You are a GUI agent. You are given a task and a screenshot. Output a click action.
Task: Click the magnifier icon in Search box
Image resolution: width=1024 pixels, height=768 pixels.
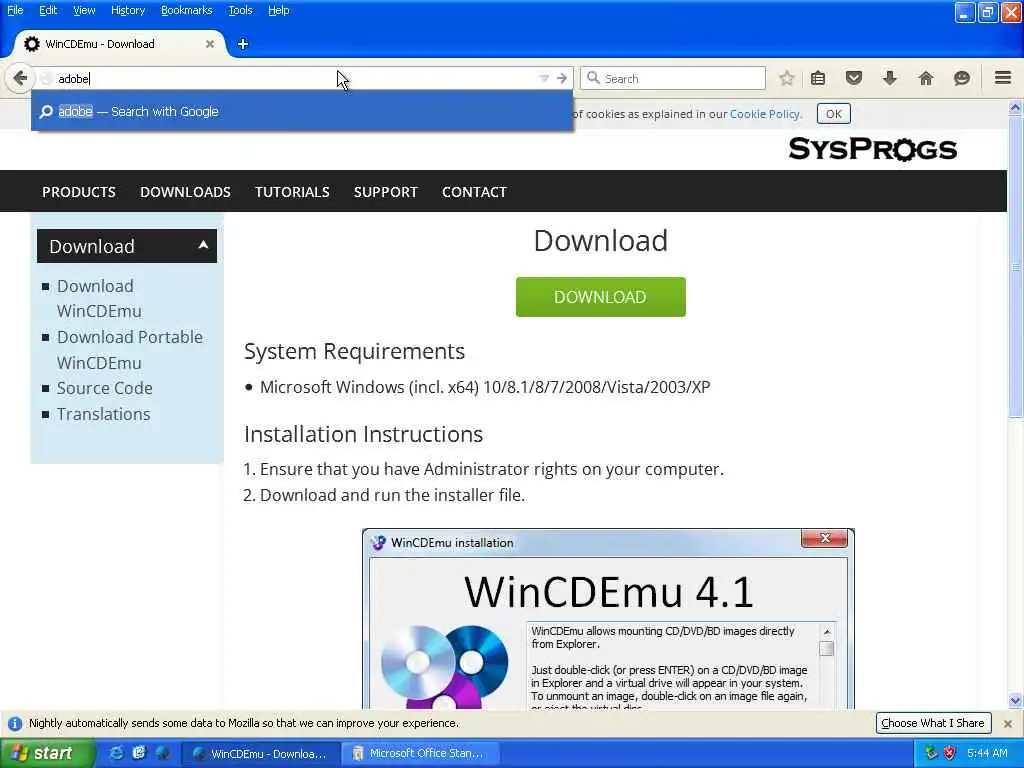pyautogui.click(x=593, y=78)
